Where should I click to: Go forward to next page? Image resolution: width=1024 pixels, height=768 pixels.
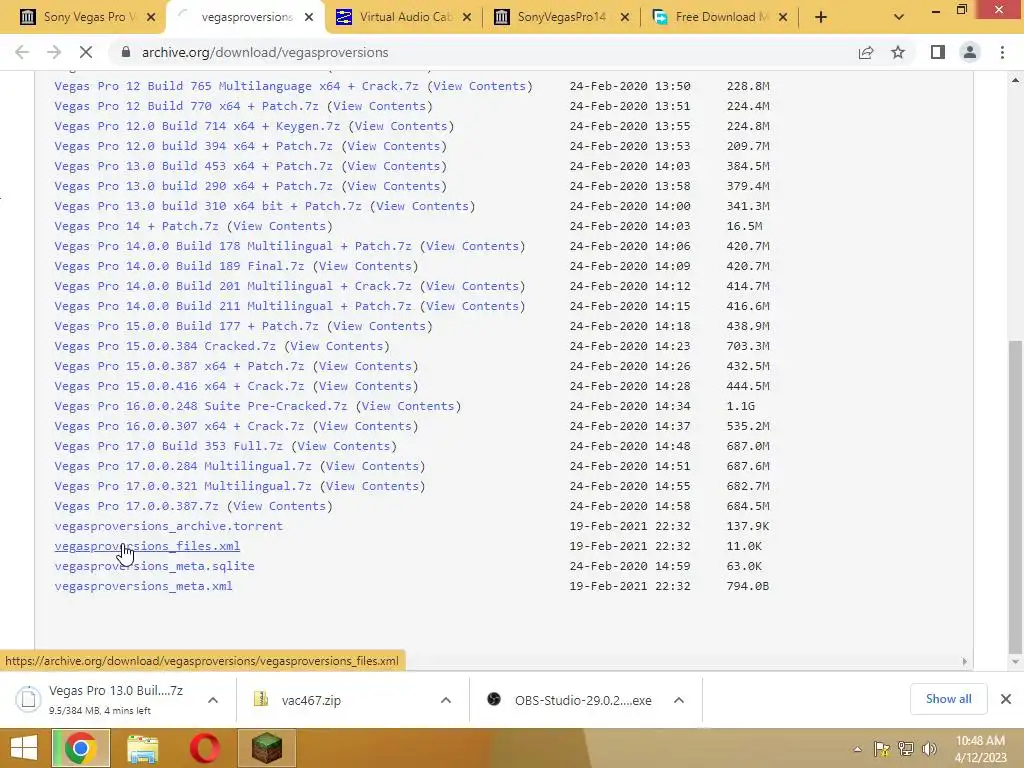coord(54,52)
